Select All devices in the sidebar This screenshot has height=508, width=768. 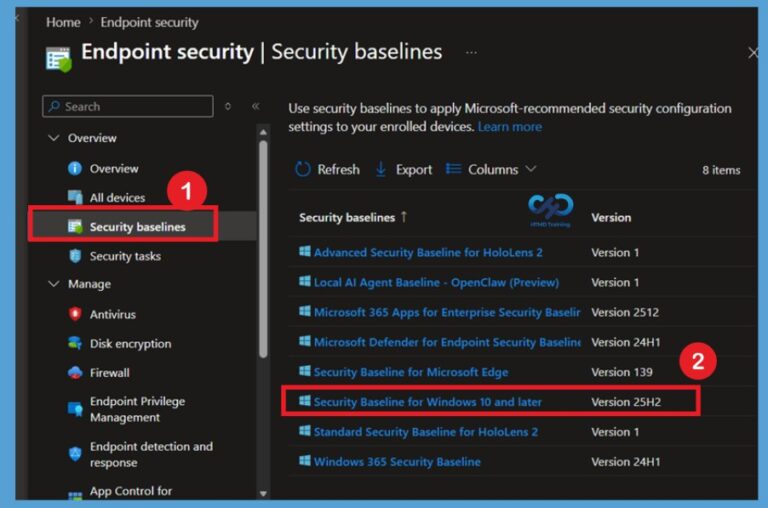pyautogui.click(x=117, y=197)
